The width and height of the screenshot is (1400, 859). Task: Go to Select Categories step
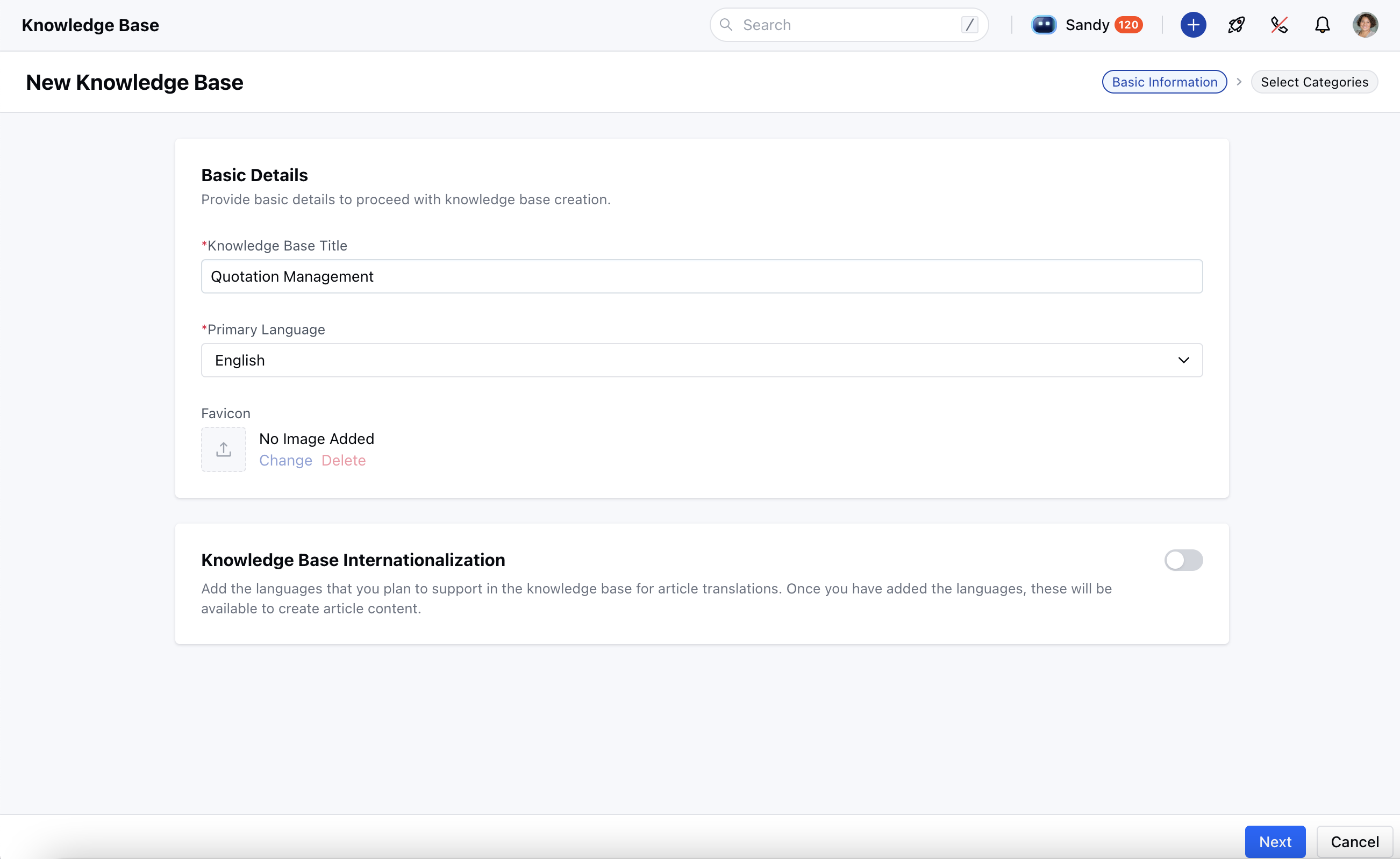tap(1313, 82)
